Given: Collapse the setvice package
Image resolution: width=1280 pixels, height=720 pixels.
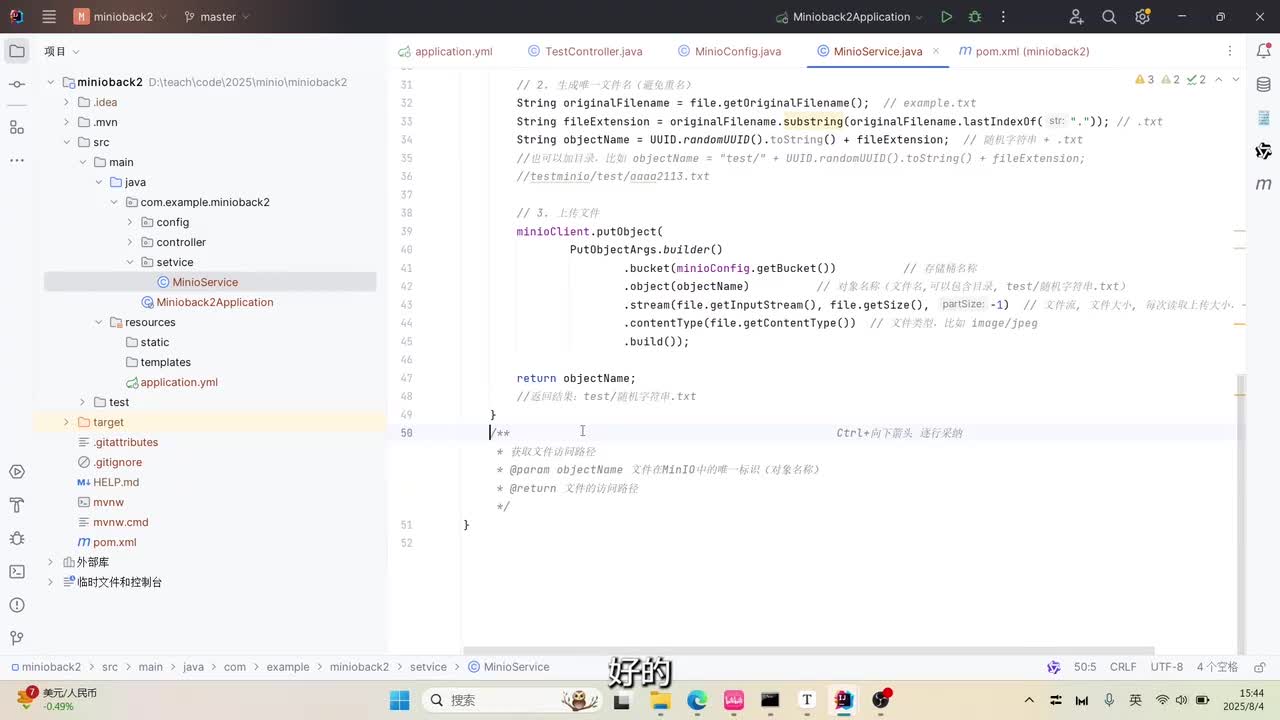Looking at the screenshot, I should tap(130, 262).
